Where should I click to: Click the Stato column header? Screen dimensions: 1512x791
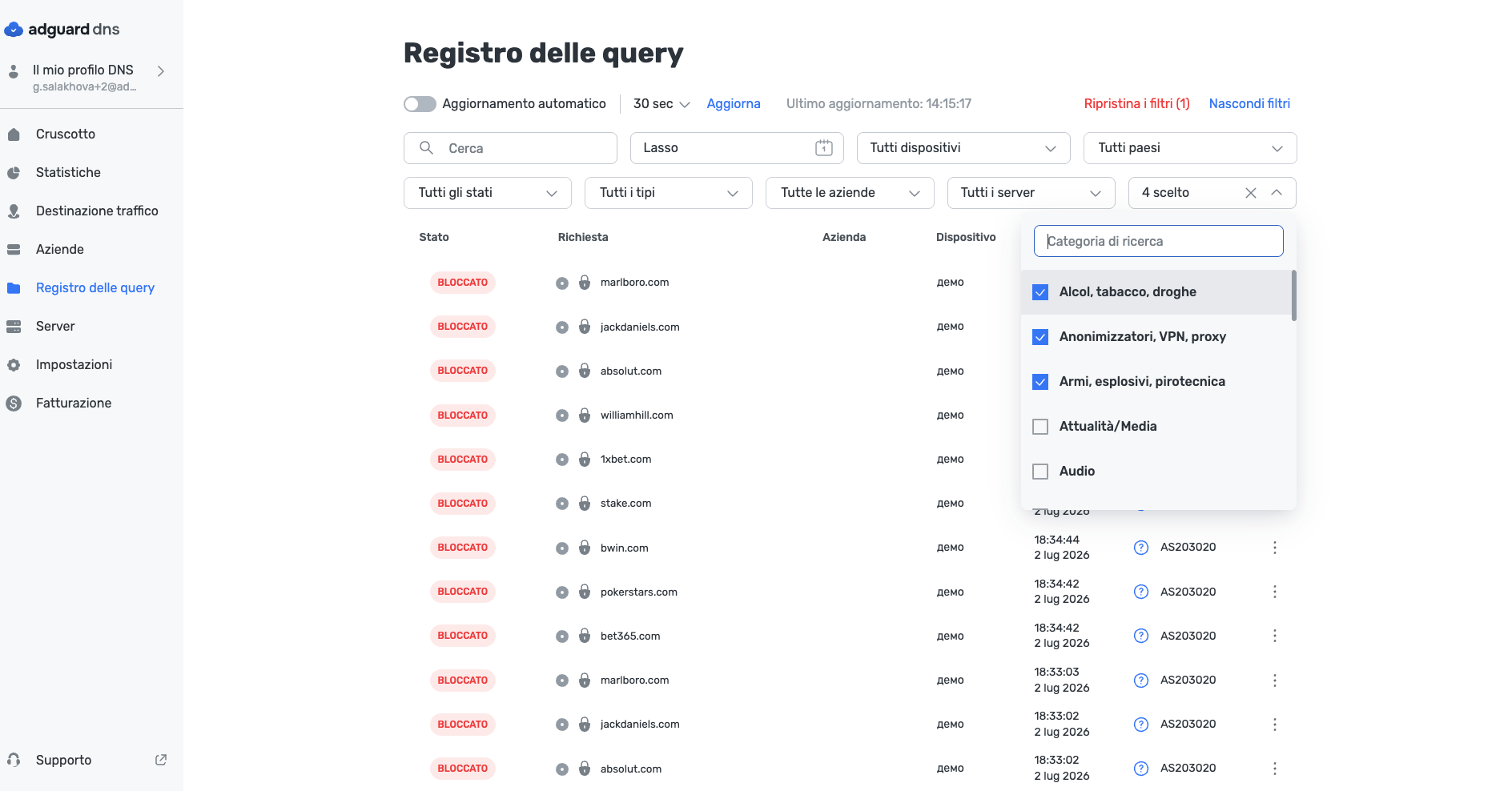point(434,237)
